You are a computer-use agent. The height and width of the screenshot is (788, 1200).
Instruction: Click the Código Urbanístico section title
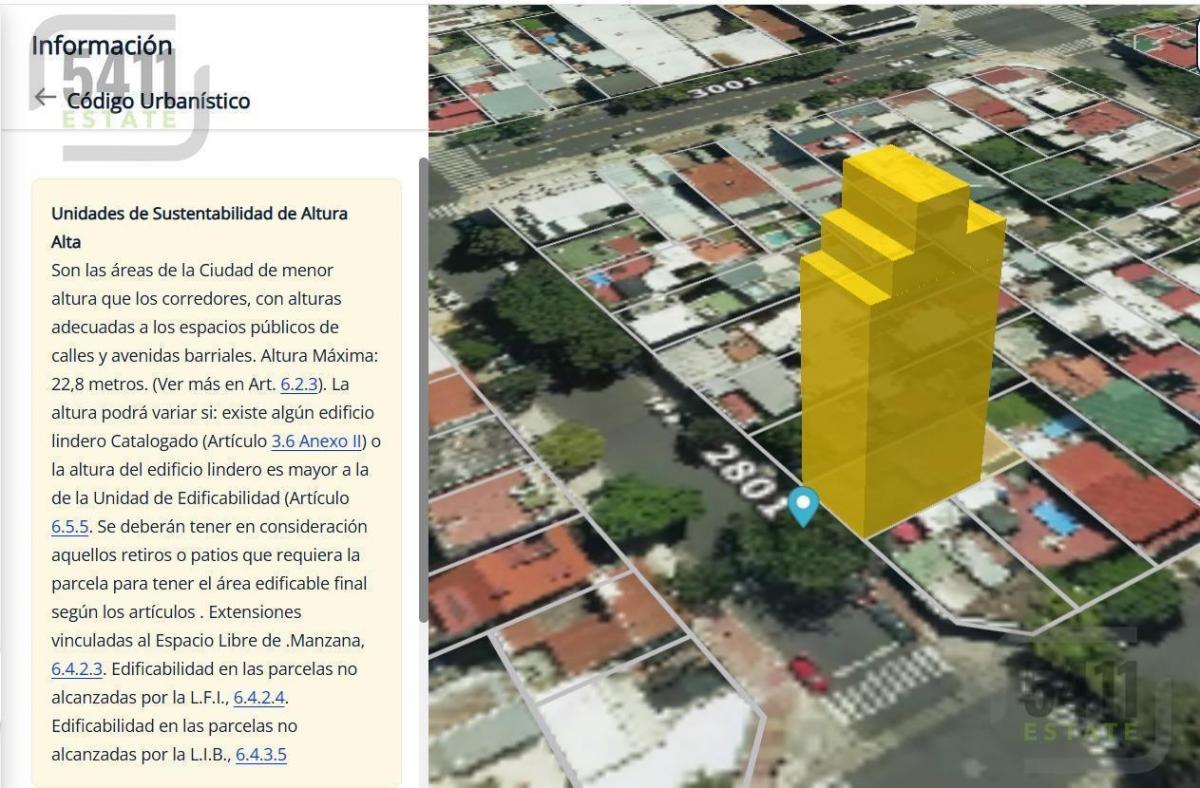click(x=158, y=101)
